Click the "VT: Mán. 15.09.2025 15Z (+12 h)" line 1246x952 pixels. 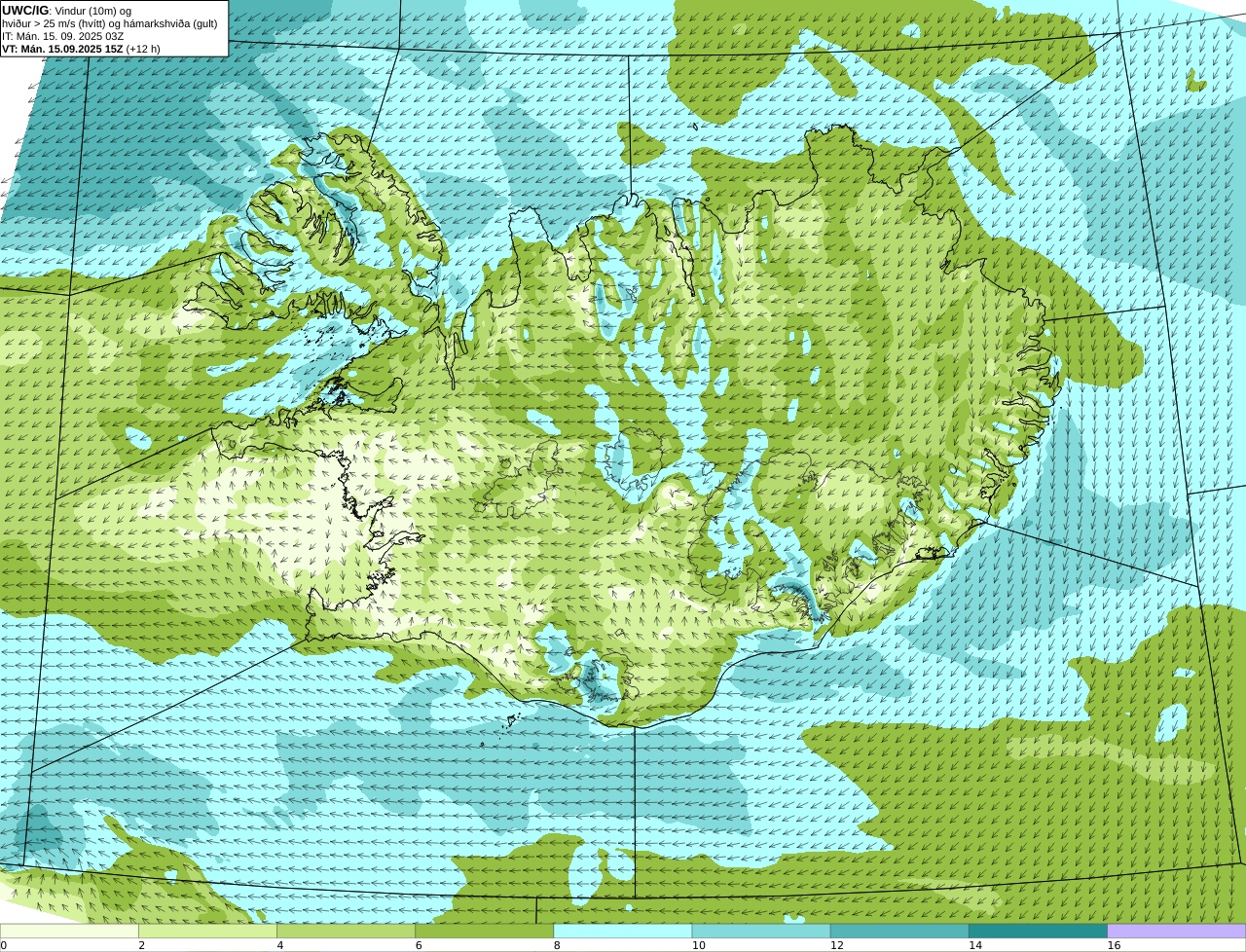click(x=82, y=49)
